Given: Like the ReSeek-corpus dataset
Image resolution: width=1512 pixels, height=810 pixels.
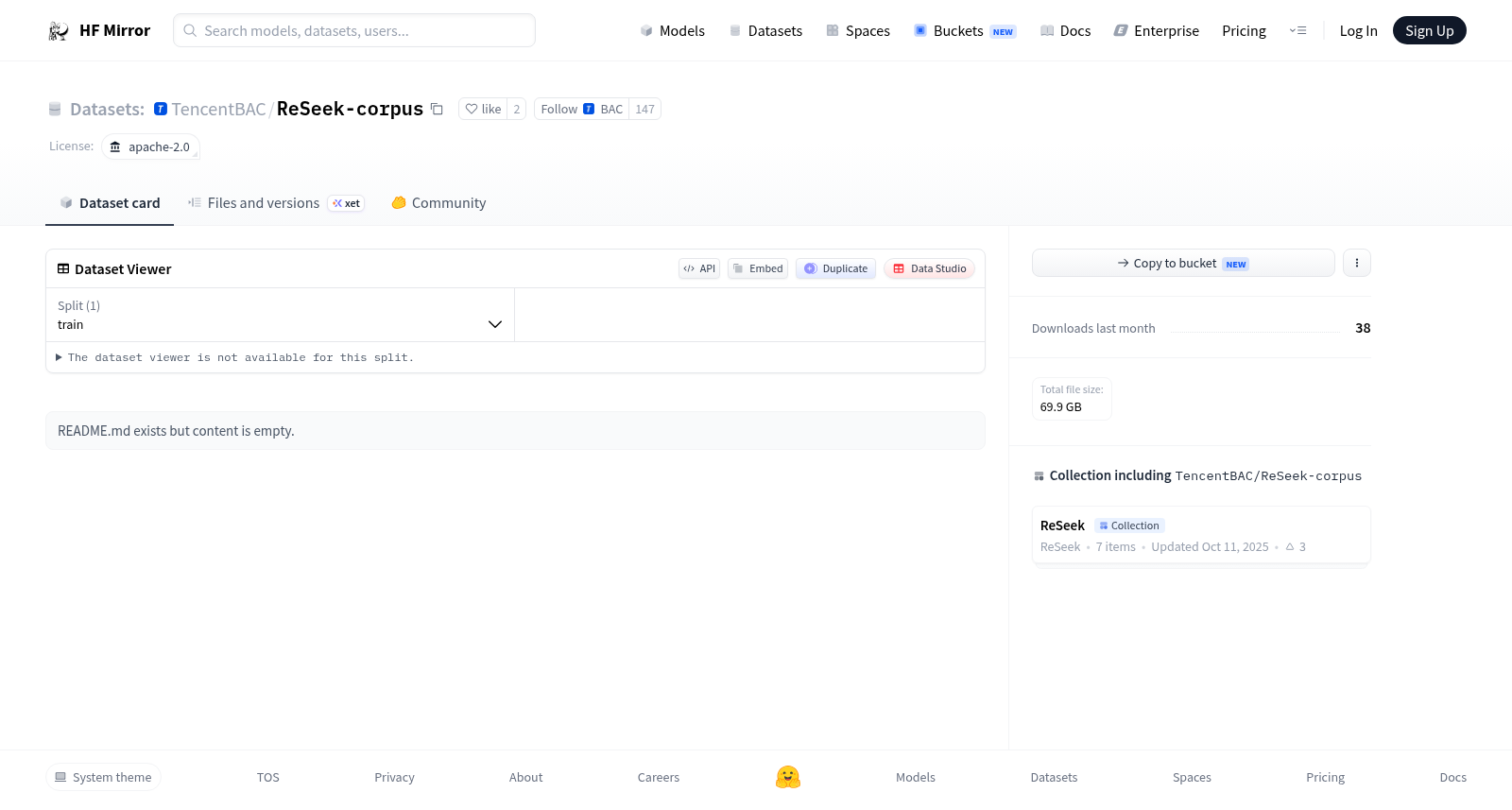Looking at the screenshot, I should pyautogui.click(x=483, y=109).
